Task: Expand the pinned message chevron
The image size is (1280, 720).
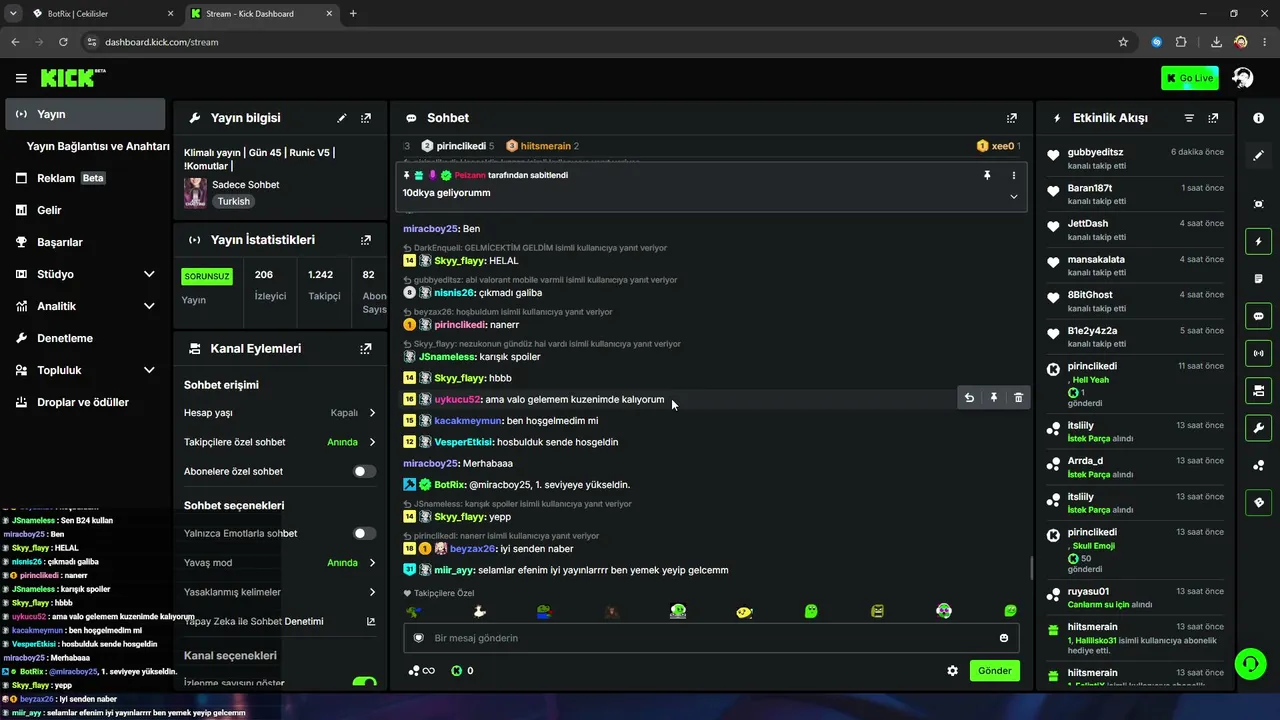Action: [x=1013, y=196]
